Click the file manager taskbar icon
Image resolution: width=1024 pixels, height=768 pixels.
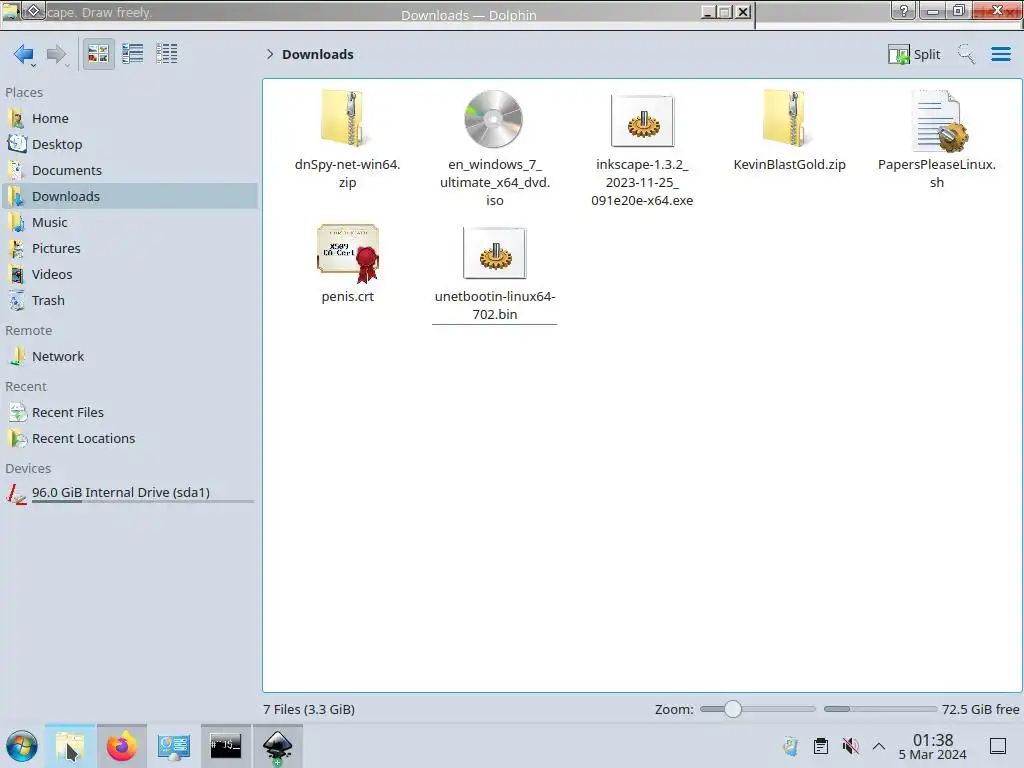point(70,746)
